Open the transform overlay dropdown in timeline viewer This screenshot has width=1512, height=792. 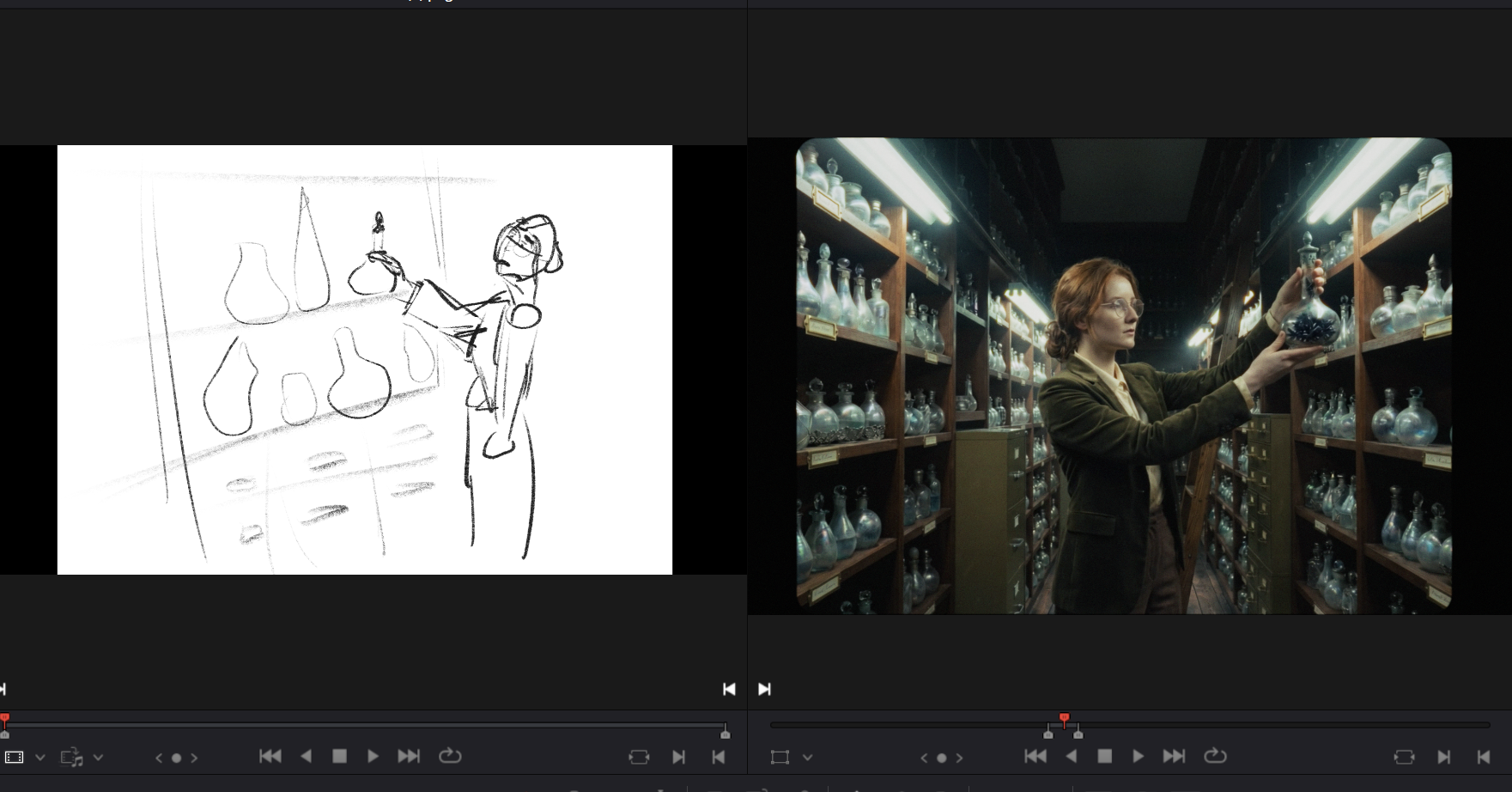(807, 758)
